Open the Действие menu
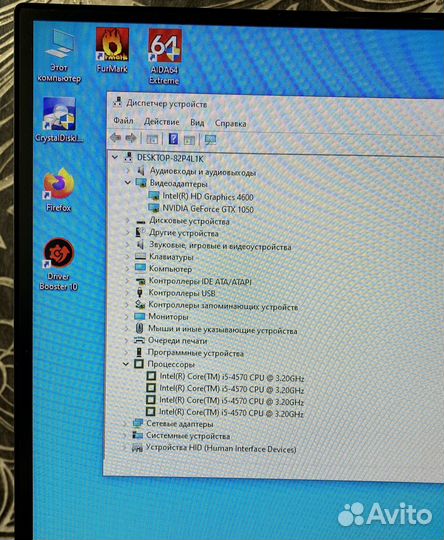 tap(162, 122)
